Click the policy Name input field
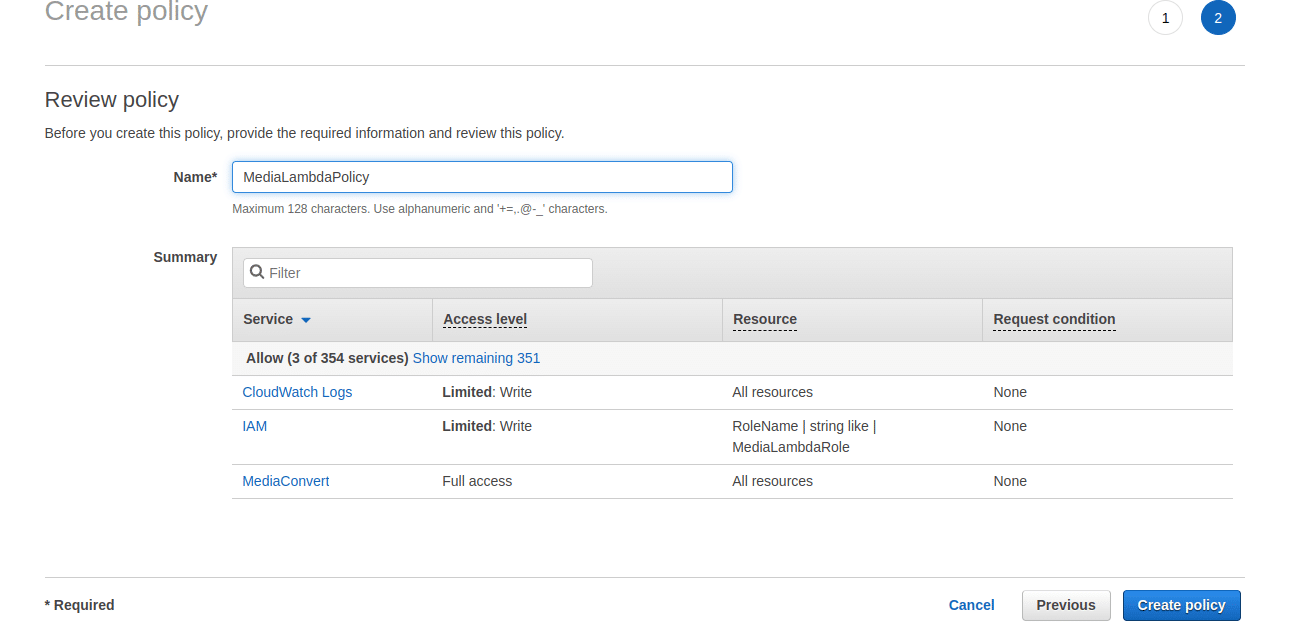 pyautogui.click(x=482, y=177)
